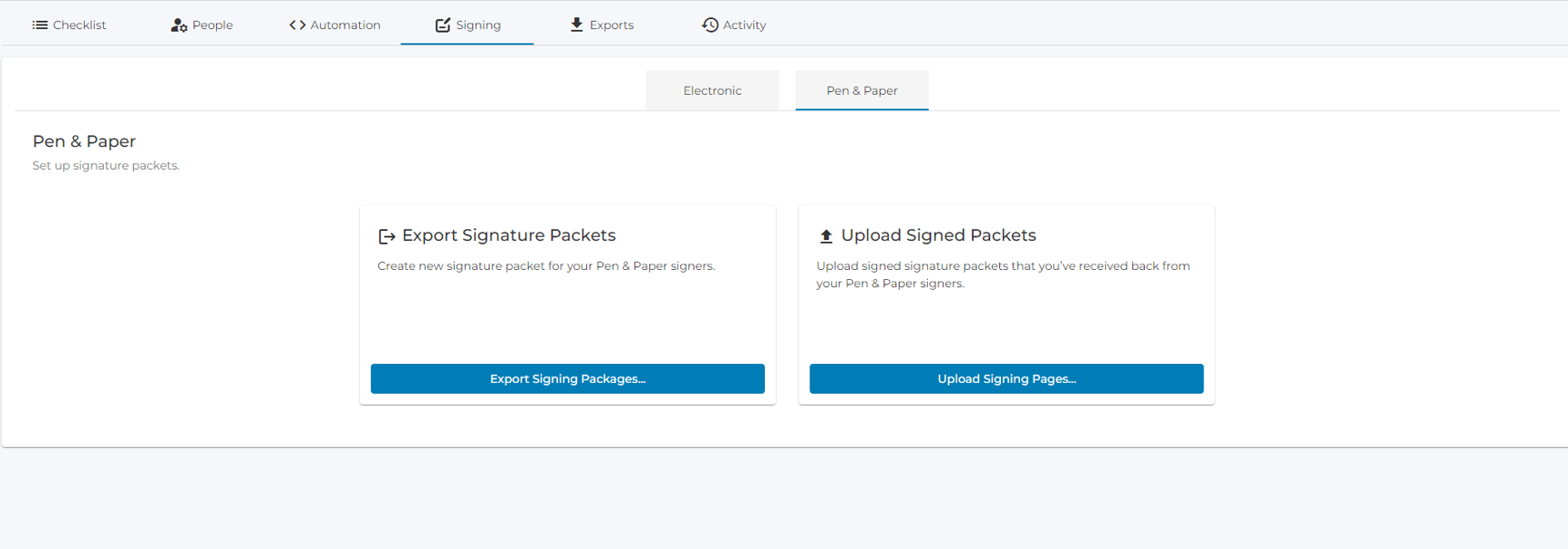Click Upload Signing Pages button
Image resolution: width=1568 pixels, height=549 pixels.
1006,378
